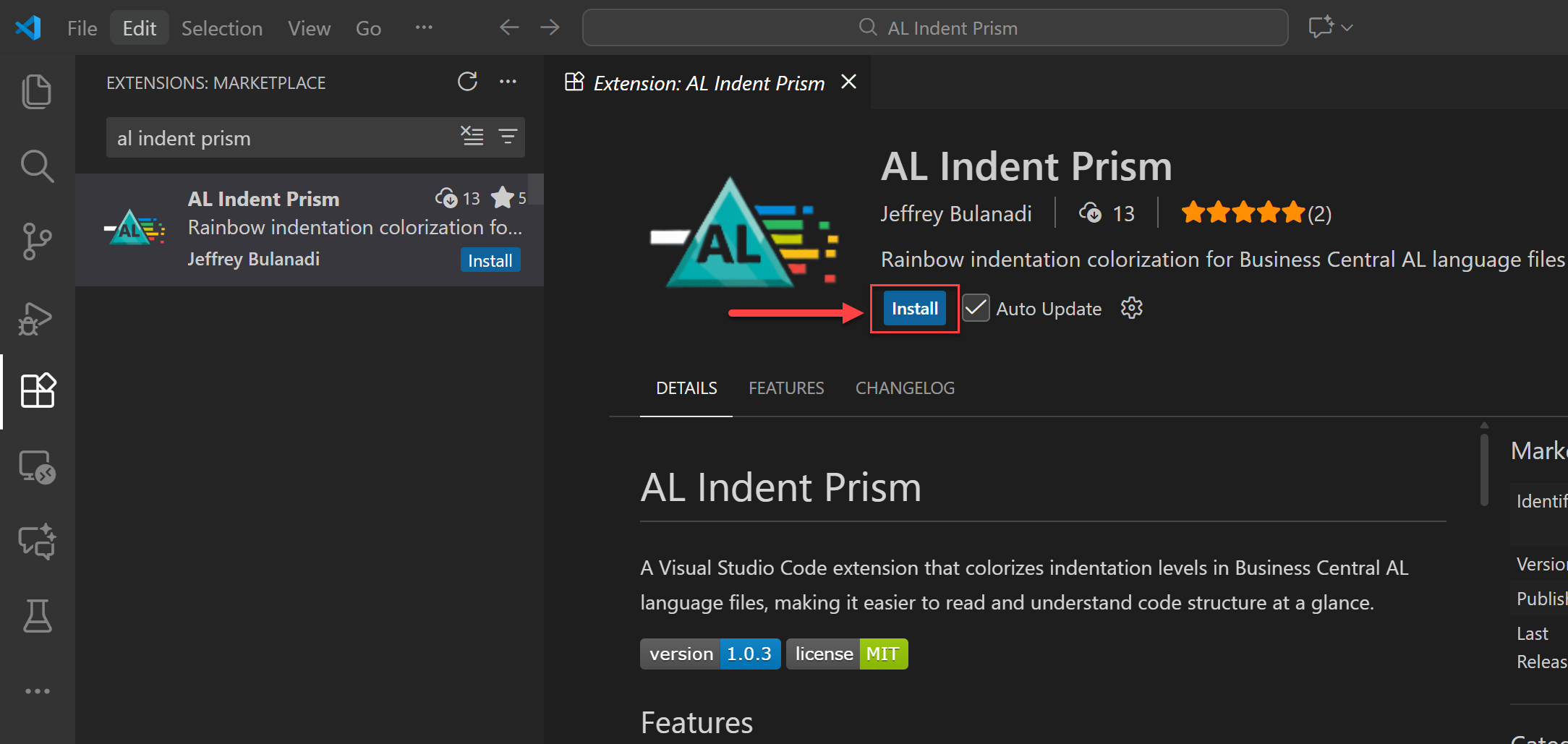Screen dimensions: 1568x744
Task: Install AL Indent Prism from sidebar list
Action: click(x=490, y=260)
